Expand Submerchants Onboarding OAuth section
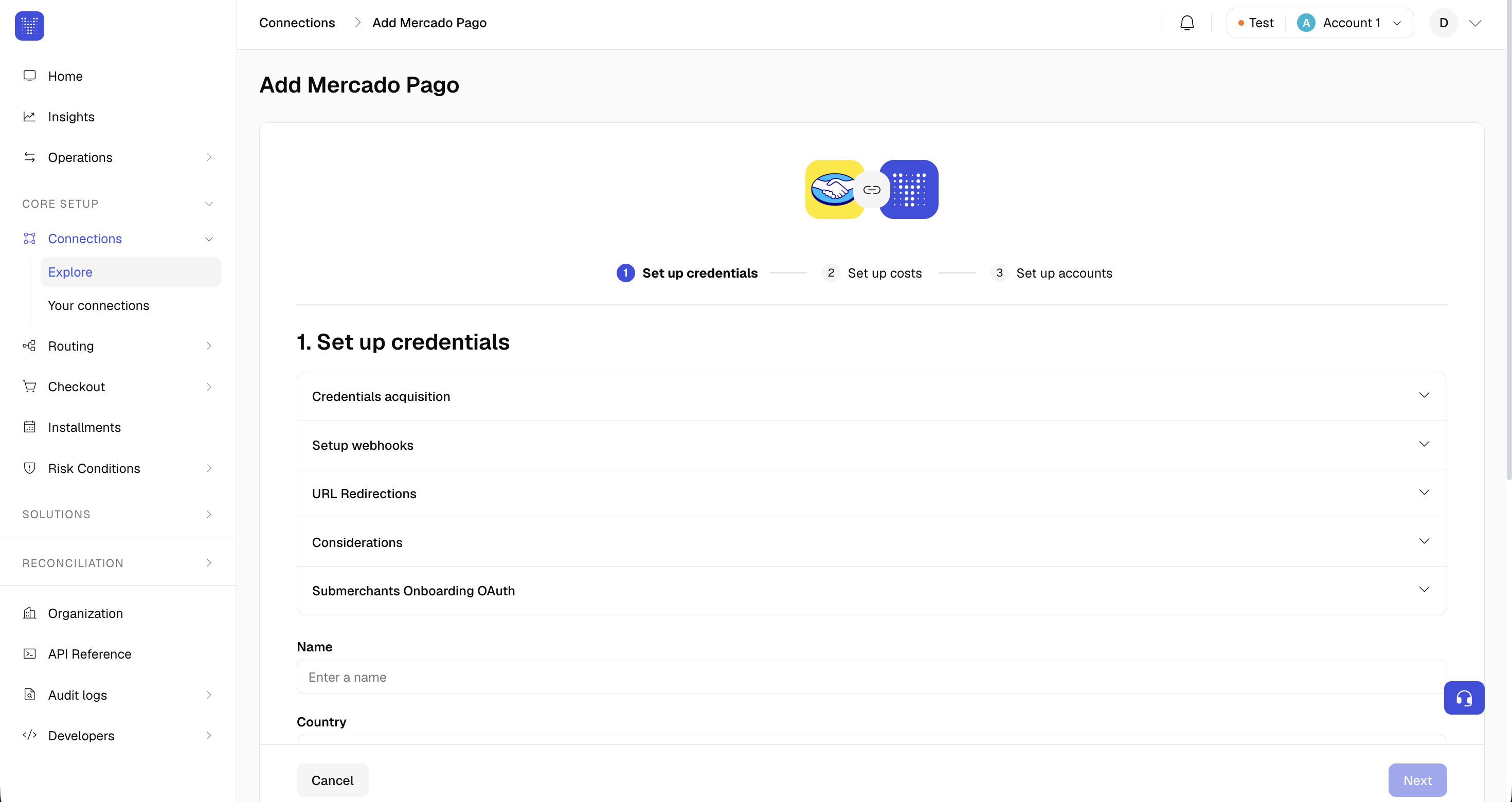This screenshot has height=802, width=1512. point(872,591)
